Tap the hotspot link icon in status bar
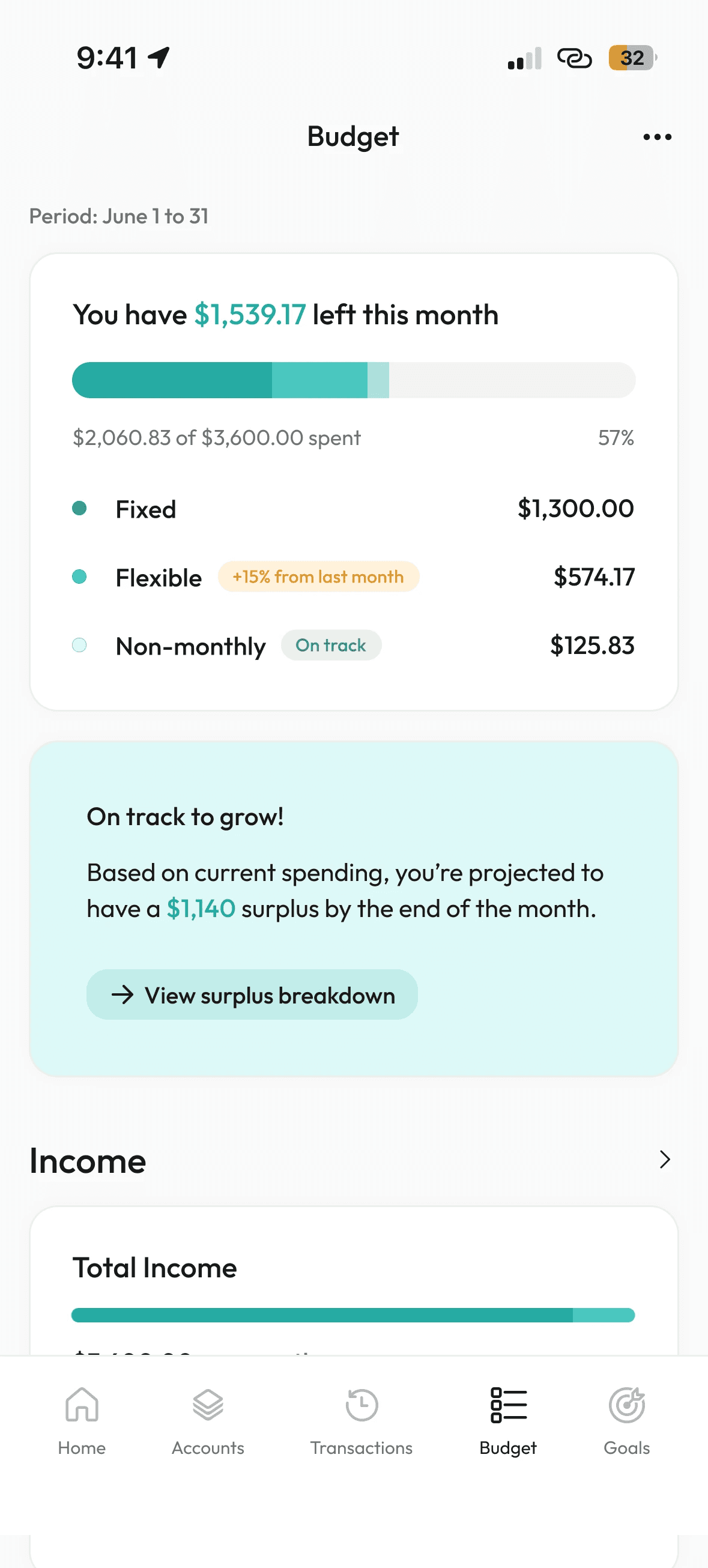This screenshot has width=708, height=1568. 574,58
